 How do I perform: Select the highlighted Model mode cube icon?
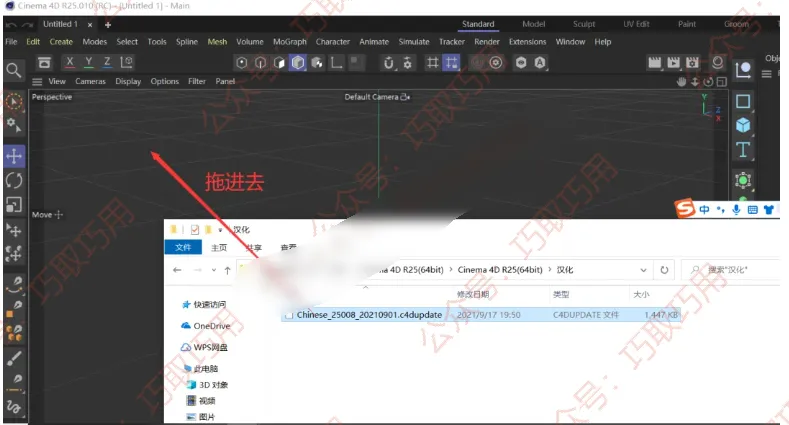point(298,62)
